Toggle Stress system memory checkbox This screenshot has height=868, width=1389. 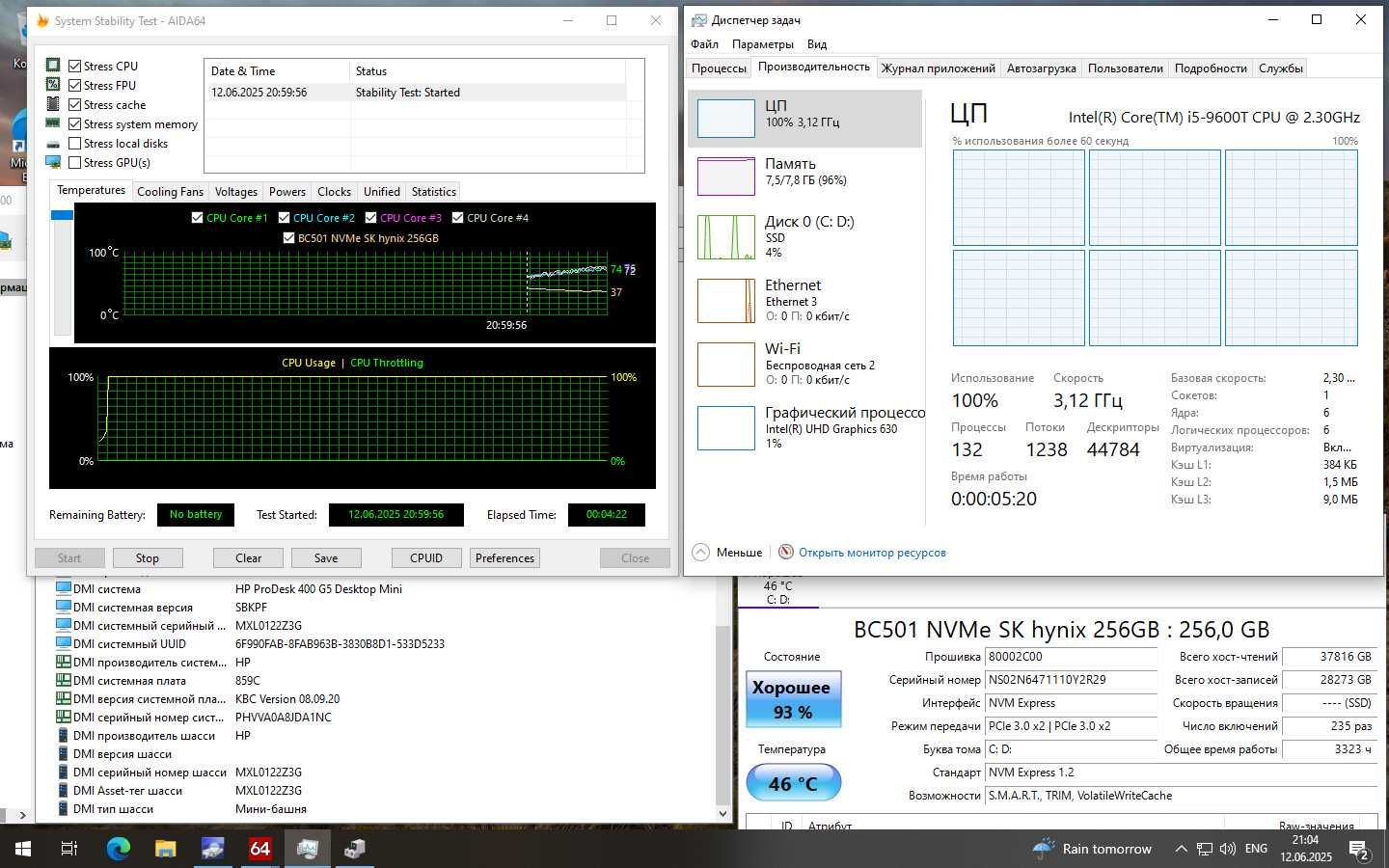coord(74,123)
